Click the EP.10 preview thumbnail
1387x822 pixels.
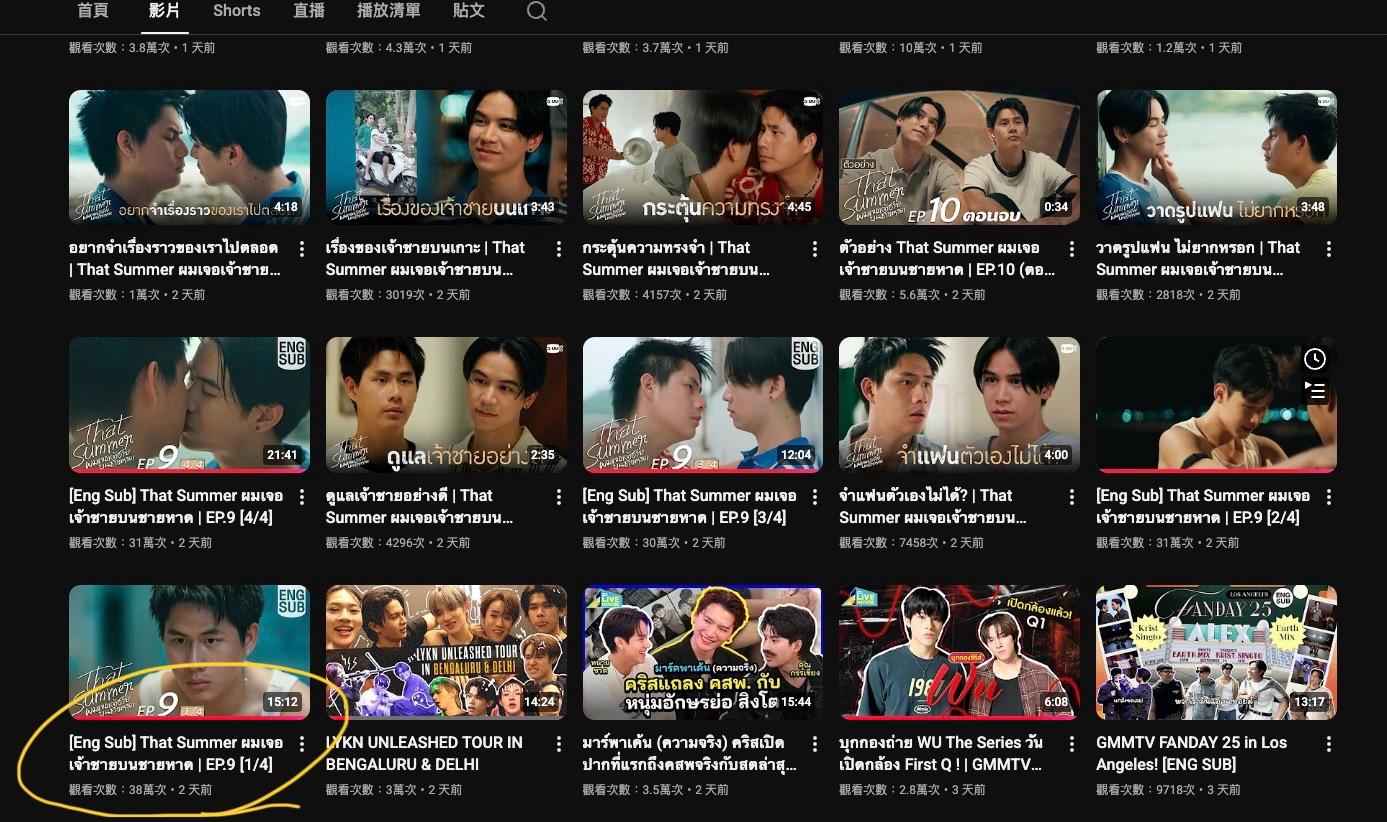tap(959, 157)
